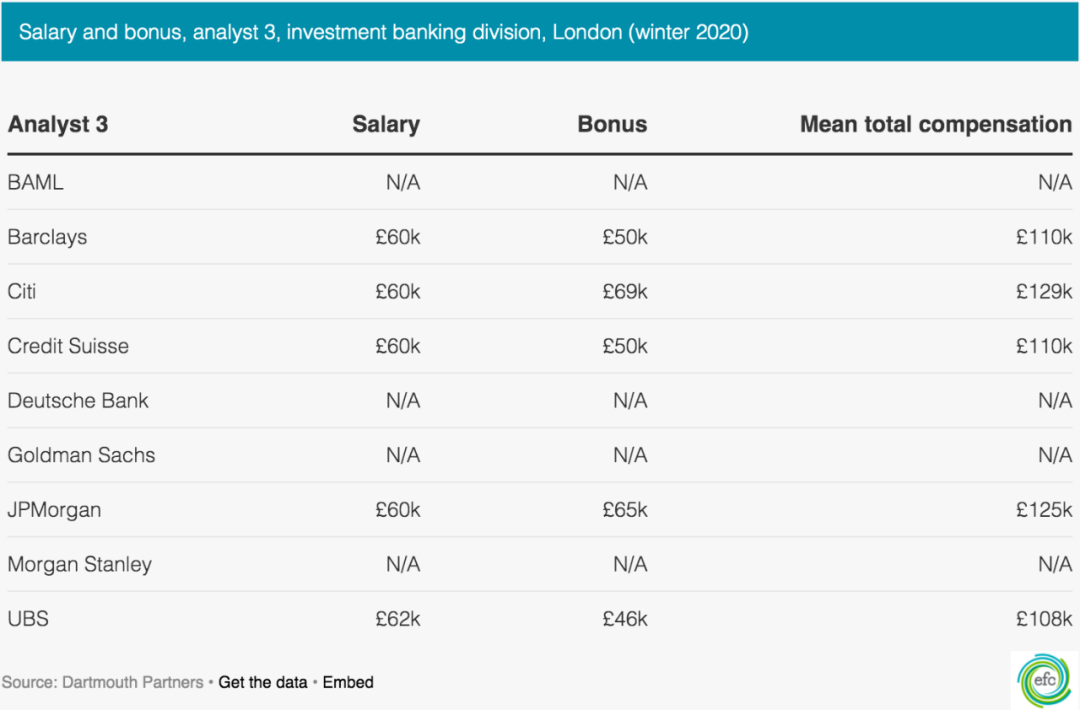Viewport: 1080px width, 710px height.
Task: Sort by the Bonus column header
Action: point(612,125)
